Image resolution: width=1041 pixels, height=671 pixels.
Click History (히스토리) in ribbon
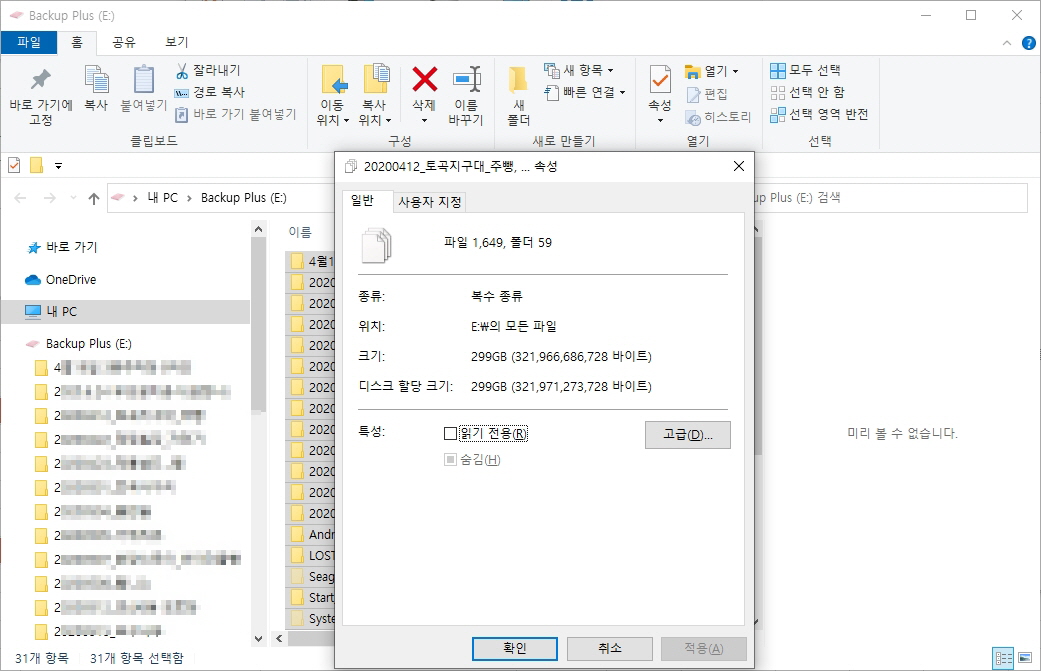(718, 117)
